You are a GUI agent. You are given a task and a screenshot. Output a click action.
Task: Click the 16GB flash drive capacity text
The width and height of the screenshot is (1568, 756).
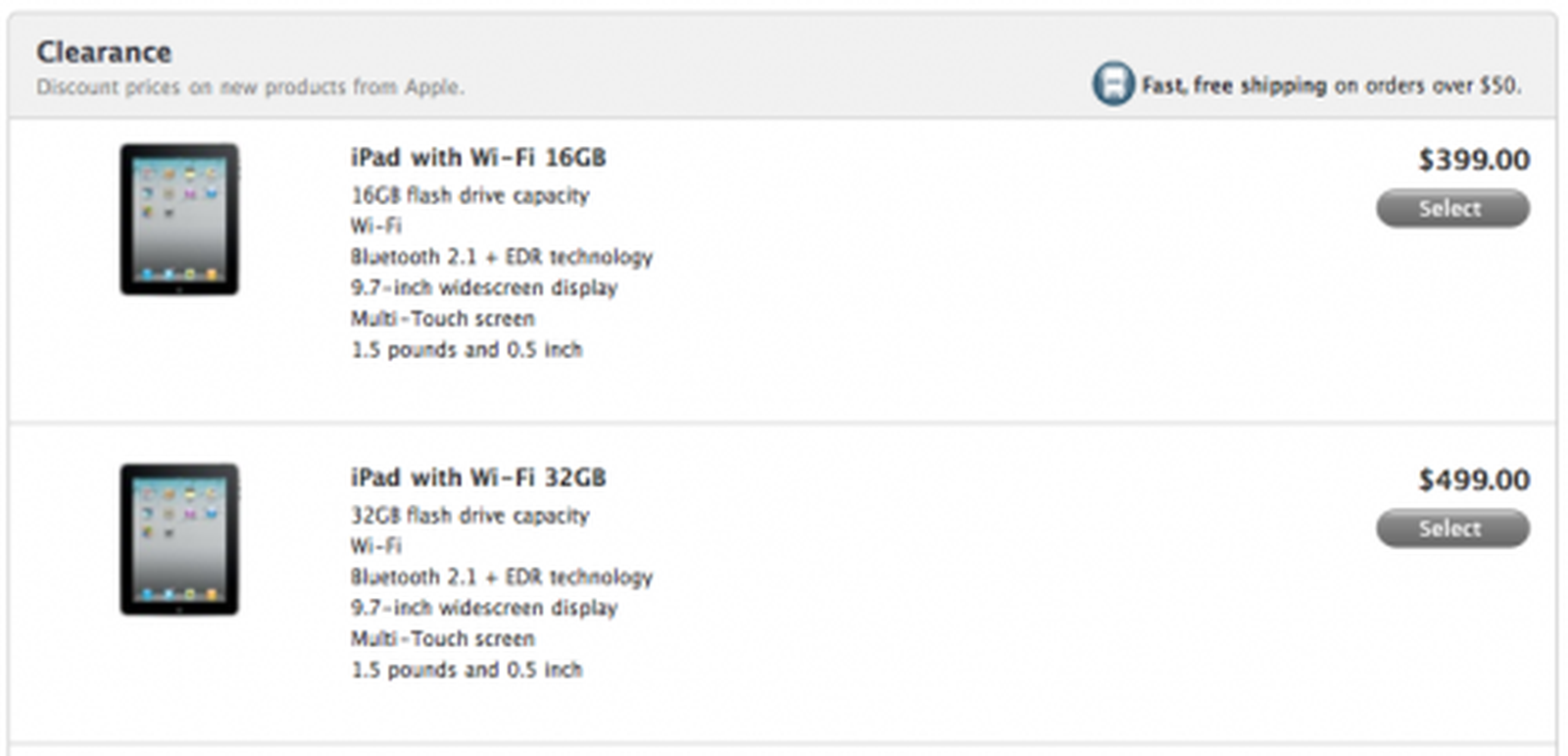(469, 195)
